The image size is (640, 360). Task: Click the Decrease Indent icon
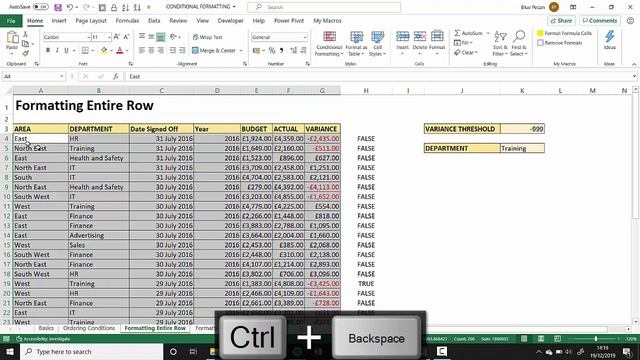pyautogui.click(x=173, y=51)
